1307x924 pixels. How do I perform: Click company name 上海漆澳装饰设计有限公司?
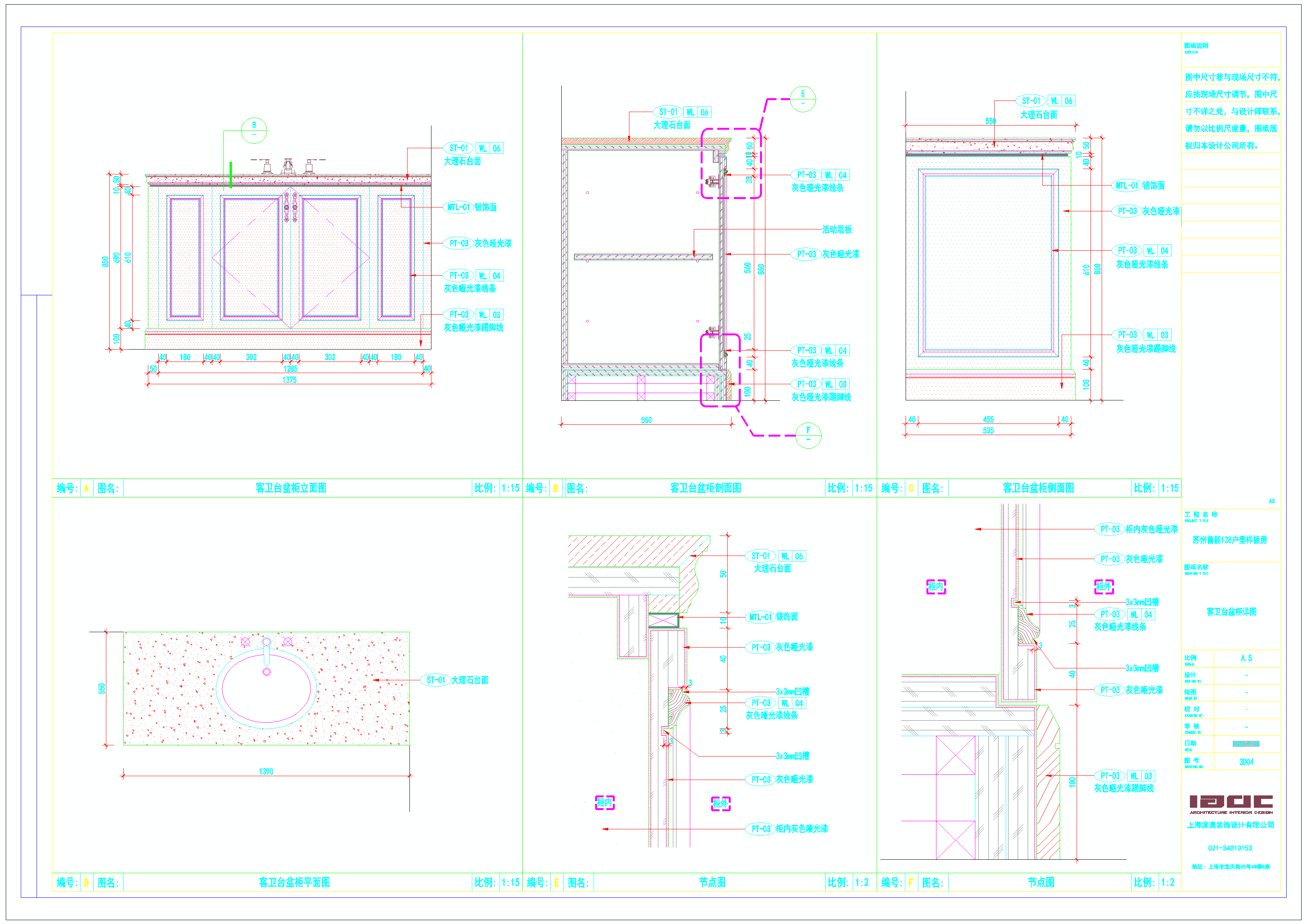(1230, 824)
